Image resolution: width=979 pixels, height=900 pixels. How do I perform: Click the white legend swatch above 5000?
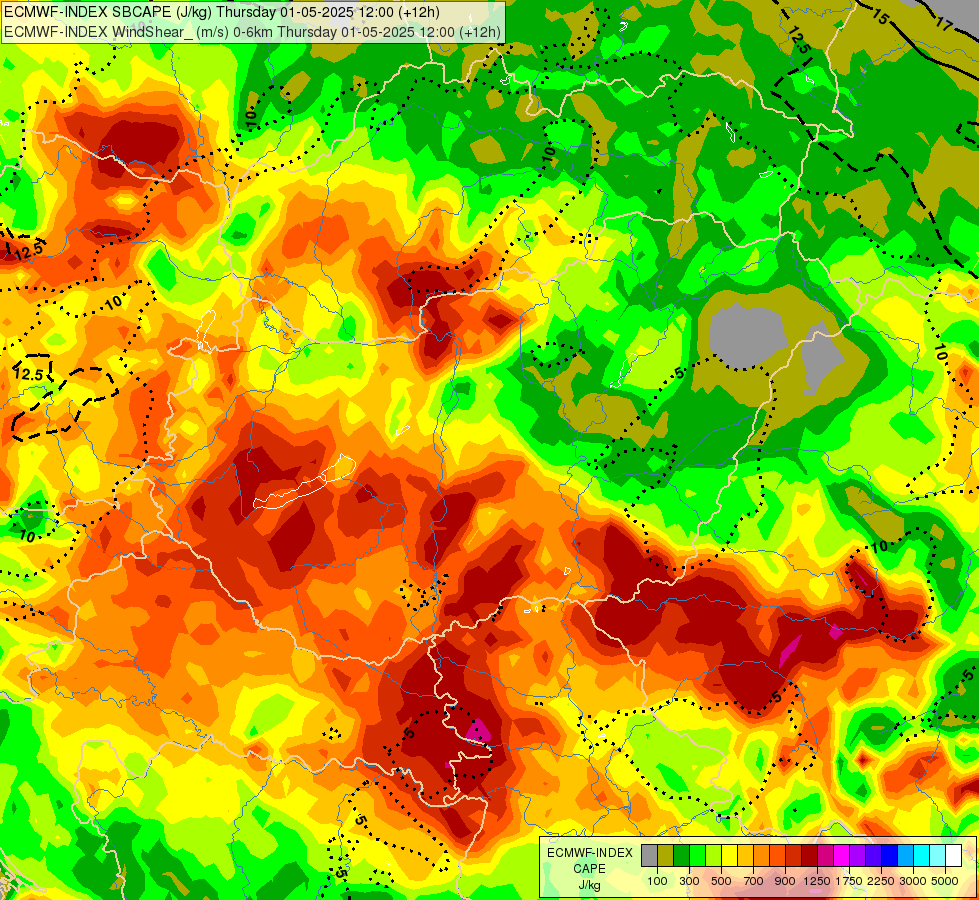(953, 856)
